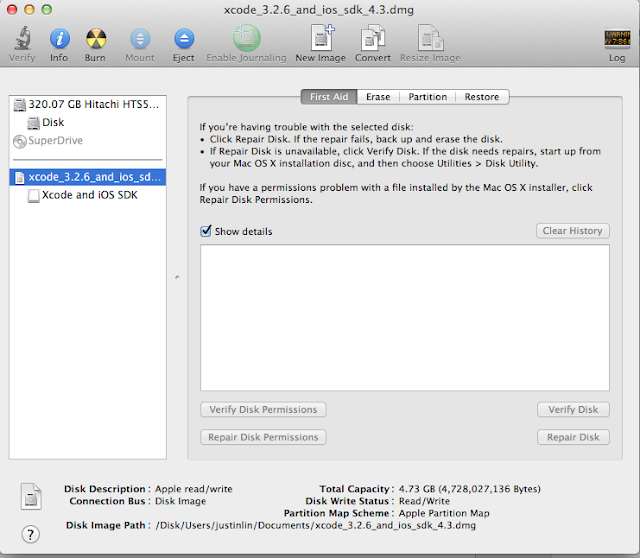Open the Log viewer icon
Screen dimensions: 640x558
pyautogui.click(x=617, y=39)
